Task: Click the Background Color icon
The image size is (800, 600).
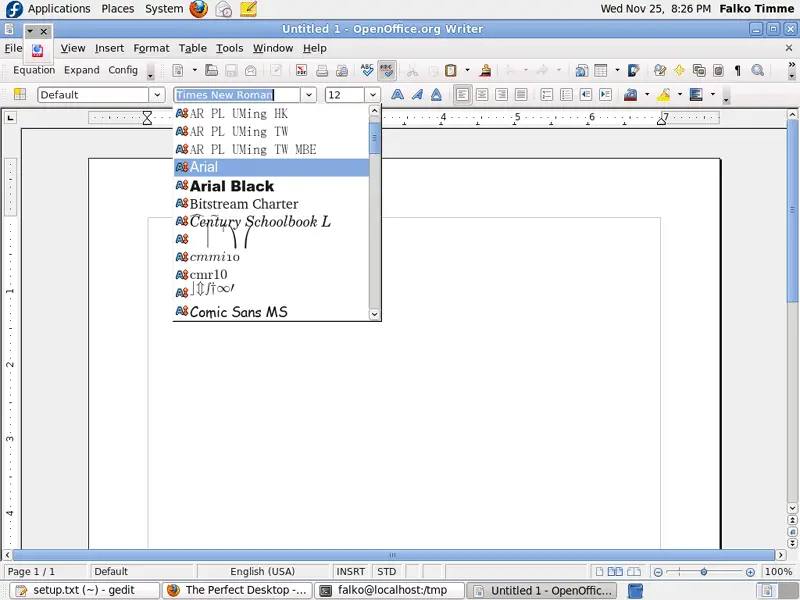Action: click(x=696, y=94)
